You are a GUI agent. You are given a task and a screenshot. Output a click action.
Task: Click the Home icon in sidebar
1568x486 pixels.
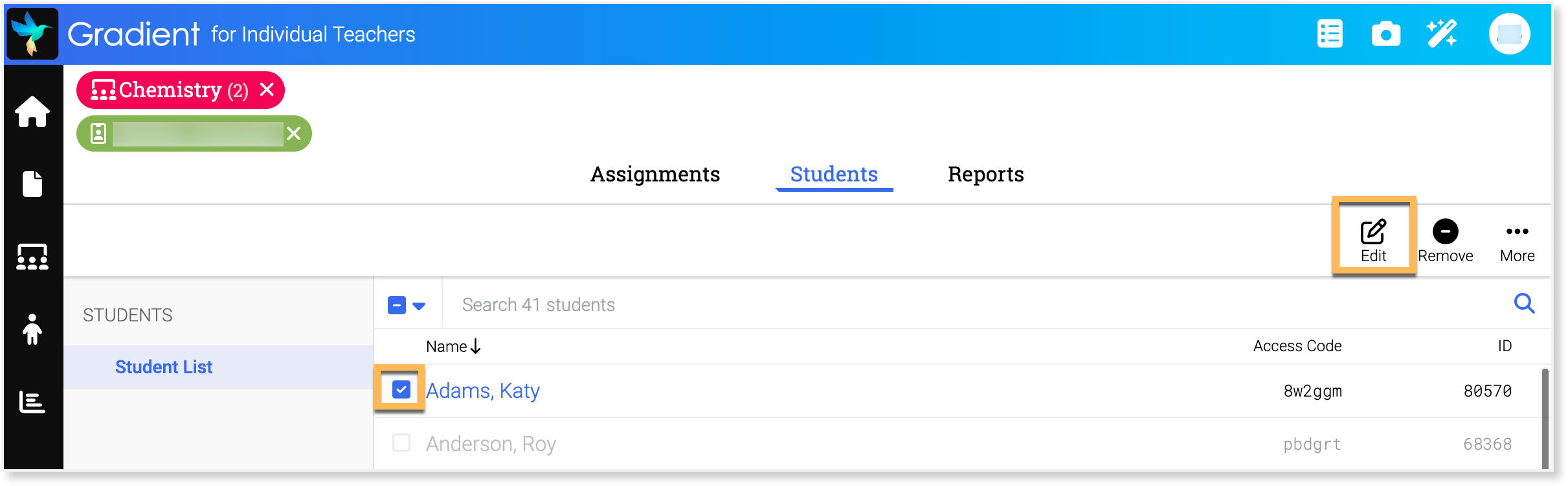pos(32,111)
